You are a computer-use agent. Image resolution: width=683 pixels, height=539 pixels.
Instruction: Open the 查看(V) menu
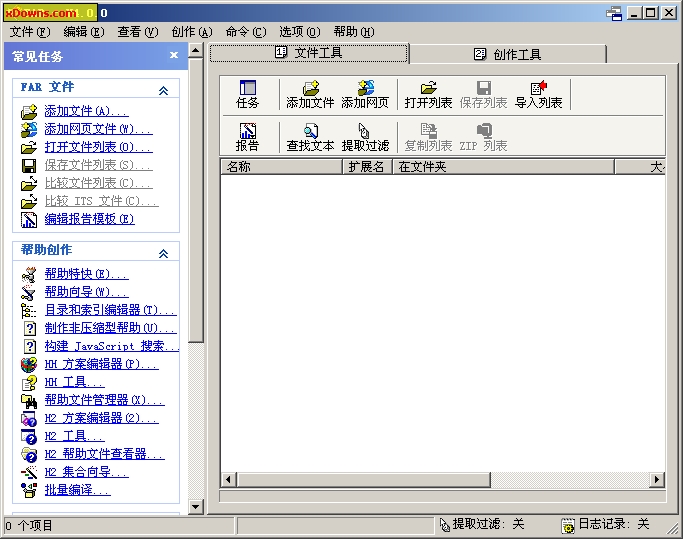(x=138, y=32)
